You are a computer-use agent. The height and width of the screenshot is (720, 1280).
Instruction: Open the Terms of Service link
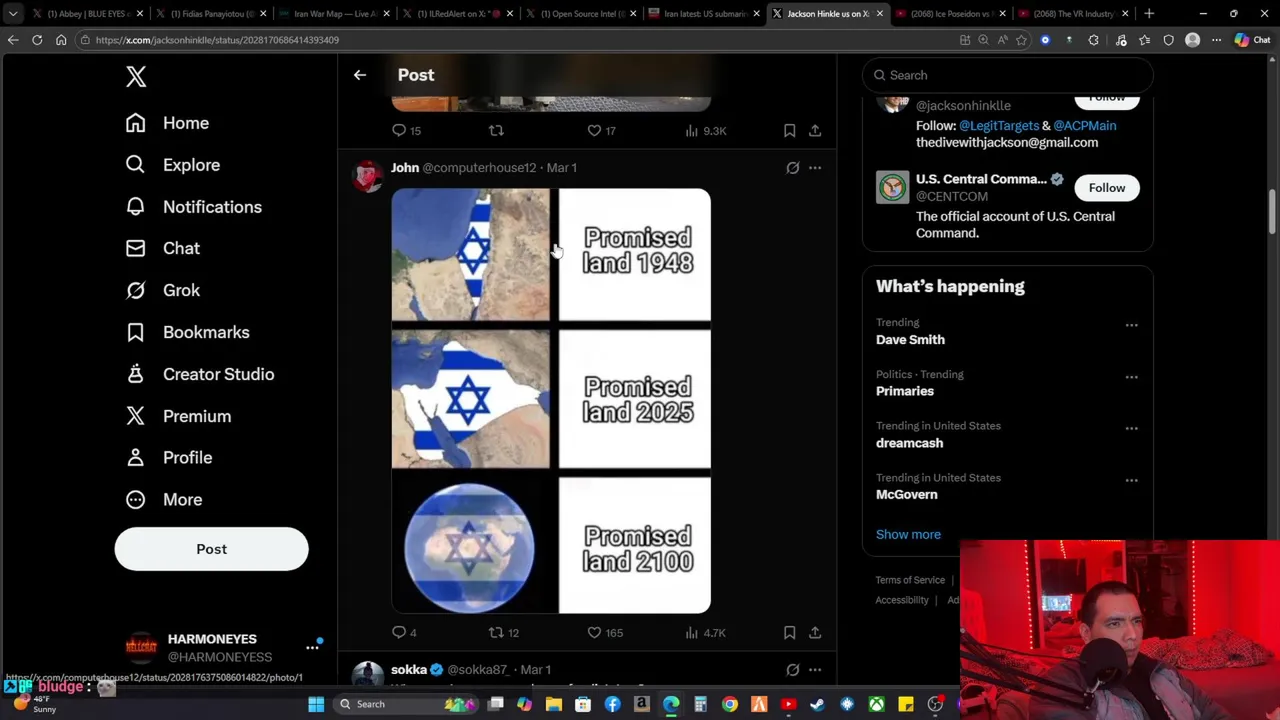coord(910,580)
